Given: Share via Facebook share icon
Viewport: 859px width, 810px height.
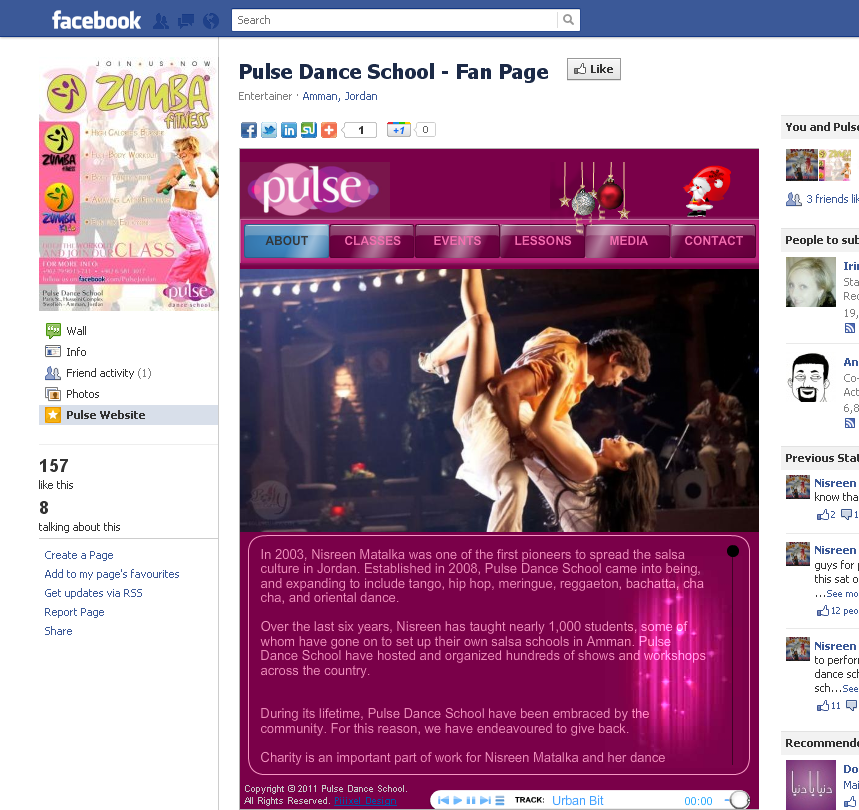Looking at the screenshot, I should tap(249, 130).
